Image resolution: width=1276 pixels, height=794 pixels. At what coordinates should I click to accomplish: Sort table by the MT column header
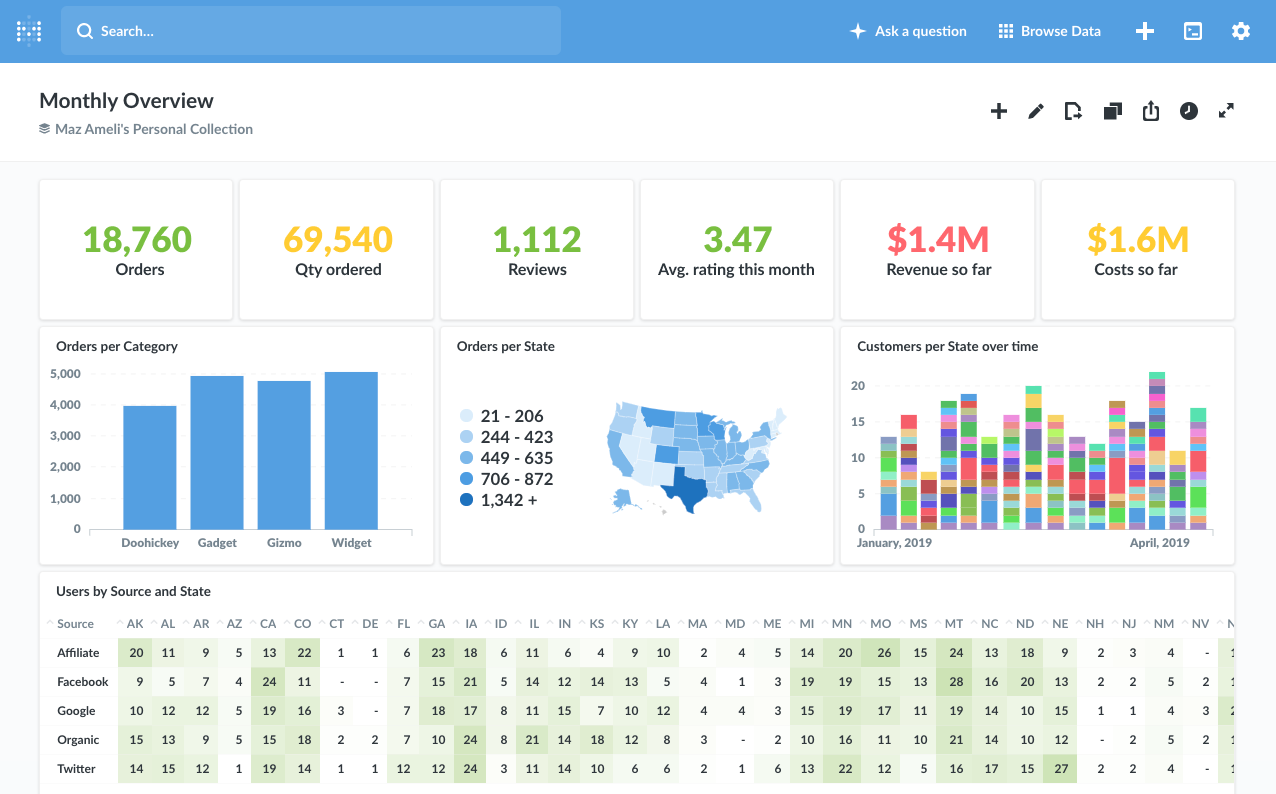click(954, 624)
